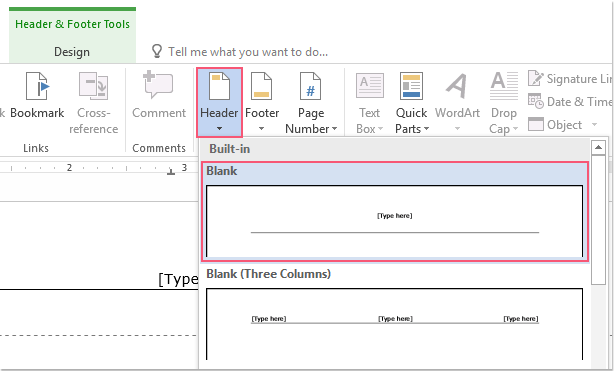Click the tab stop marker on ruler
The image size is (614, 371).
(171, 171)
